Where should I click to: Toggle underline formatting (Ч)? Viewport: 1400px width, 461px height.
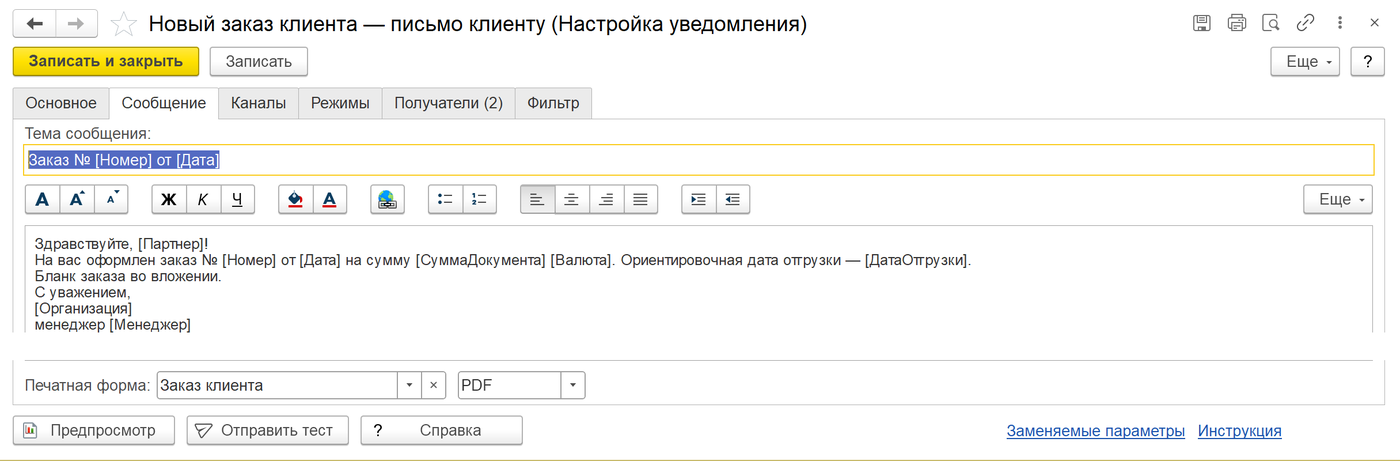coord(237,199)
